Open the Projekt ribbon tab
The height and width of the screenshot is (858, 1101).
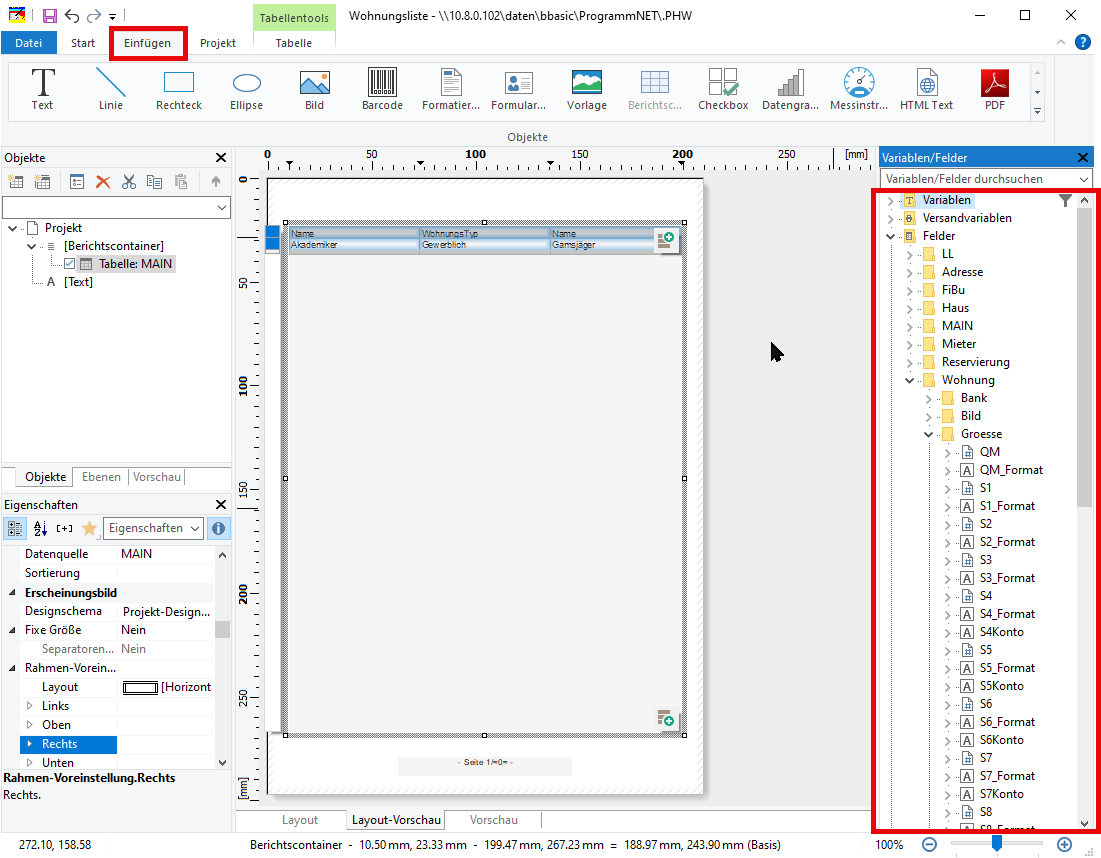pyautogui.click(x=218, y=43)
